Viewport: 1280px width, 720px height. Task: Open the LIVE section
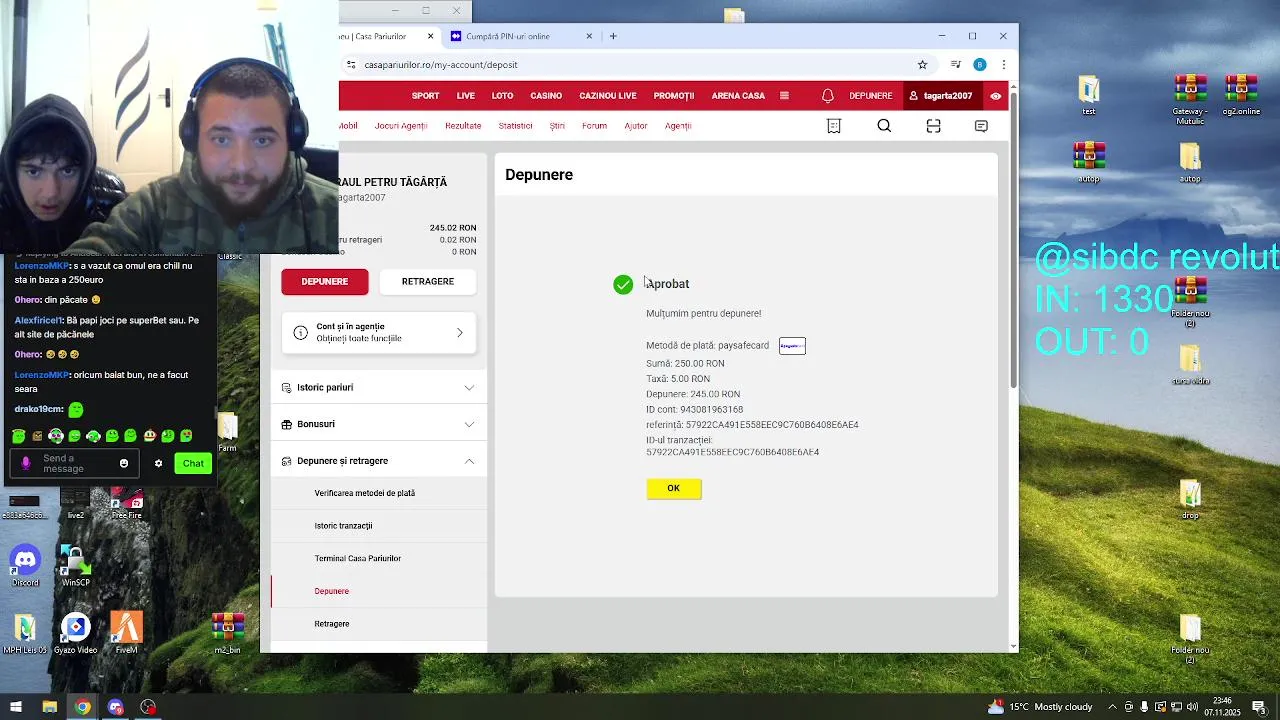pos(466,96)
